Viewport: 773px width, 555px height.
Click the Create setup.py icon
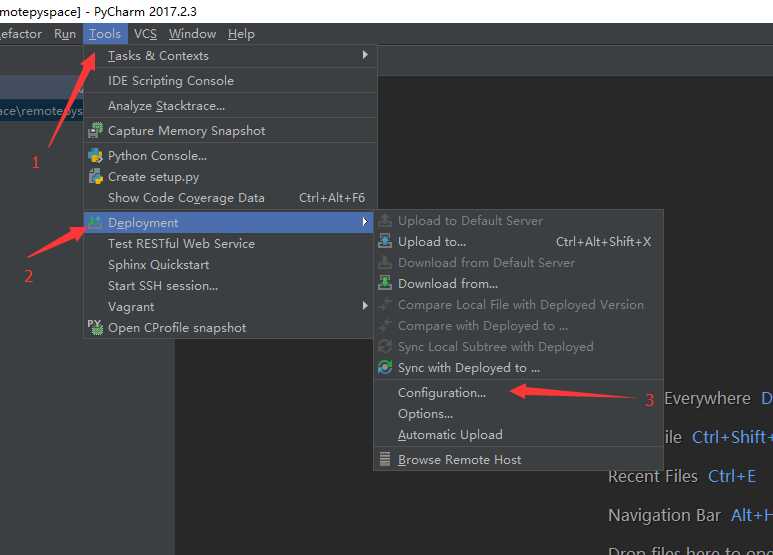[95, 176]
